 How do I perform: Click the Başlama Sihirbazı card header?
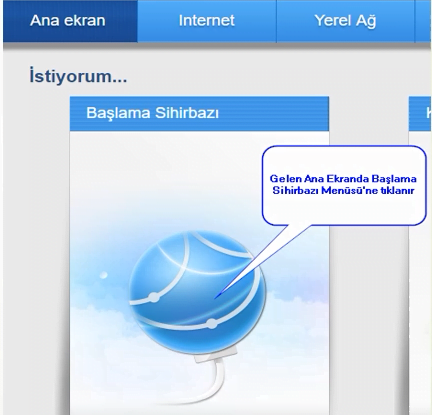(x=199, y=113)
